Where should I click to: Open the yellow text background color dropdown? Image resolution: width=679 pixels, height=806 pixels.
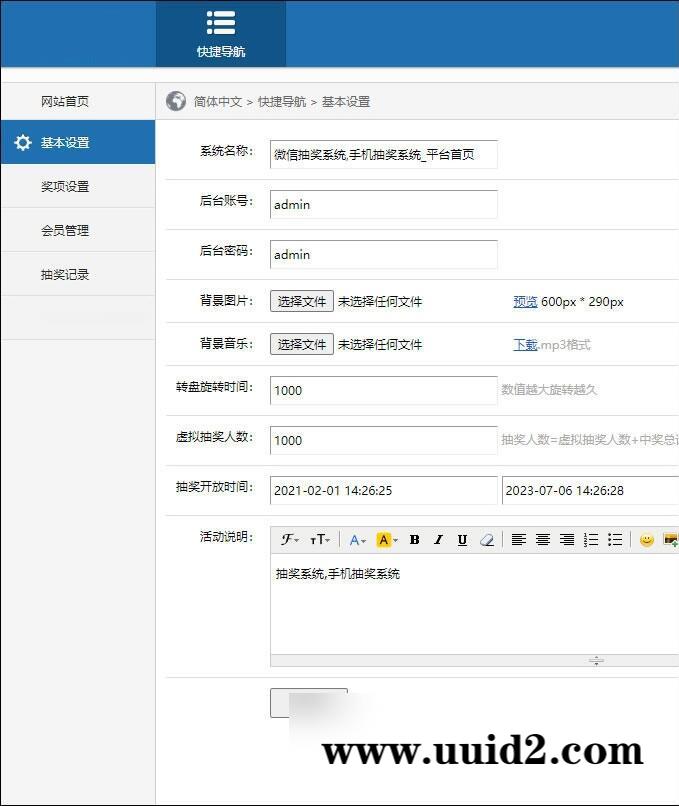pyautogui.click(x=387, y=540)
